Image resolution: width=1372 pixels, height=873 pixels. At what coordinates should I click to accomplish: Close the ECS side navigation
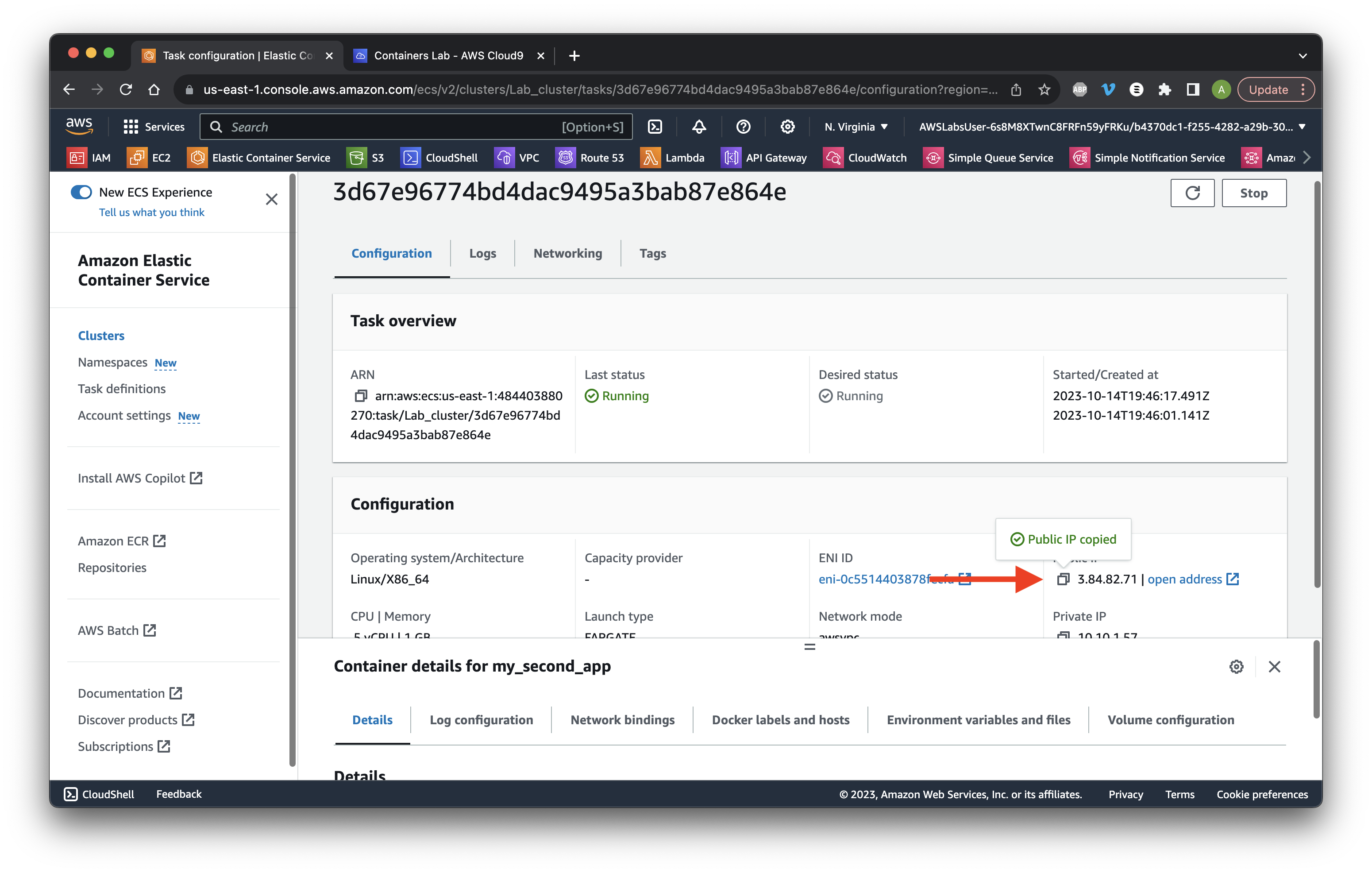click(x=272, y=199)
